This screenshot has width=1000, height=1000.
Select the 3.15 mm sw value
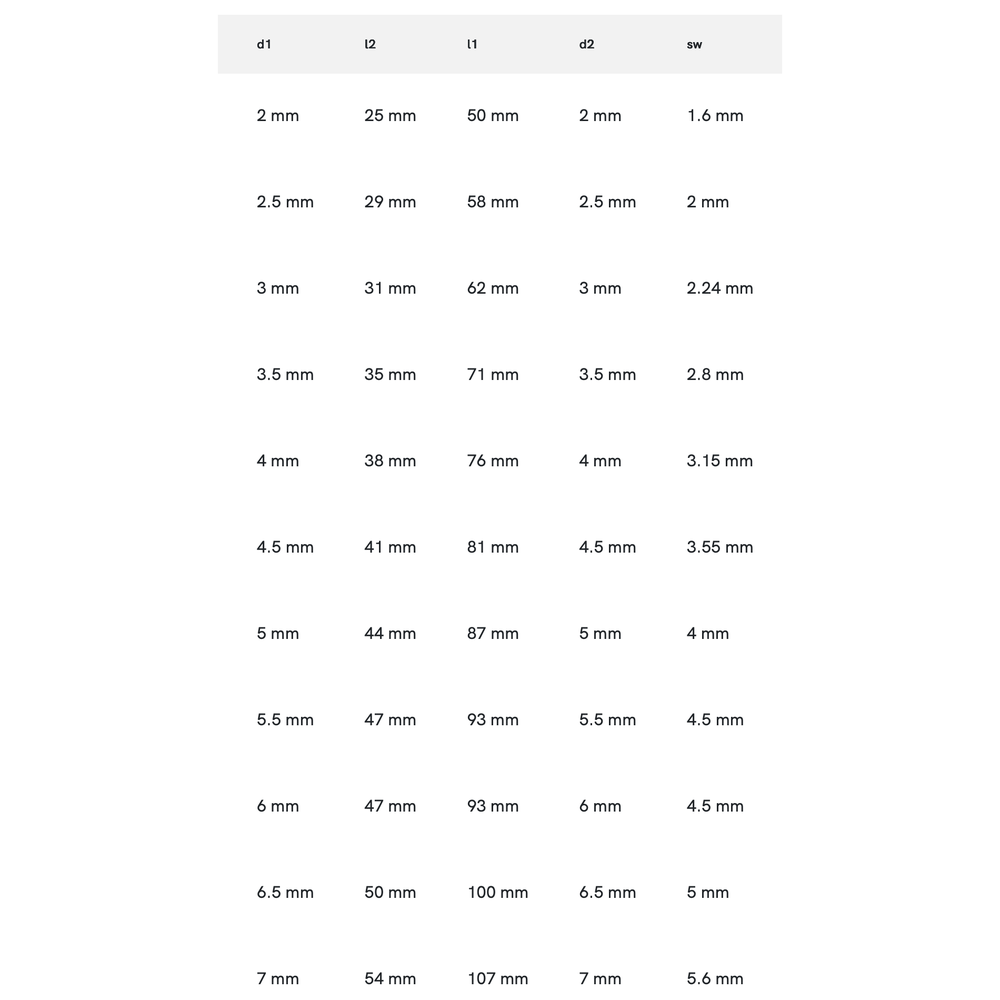coord(720,461)
